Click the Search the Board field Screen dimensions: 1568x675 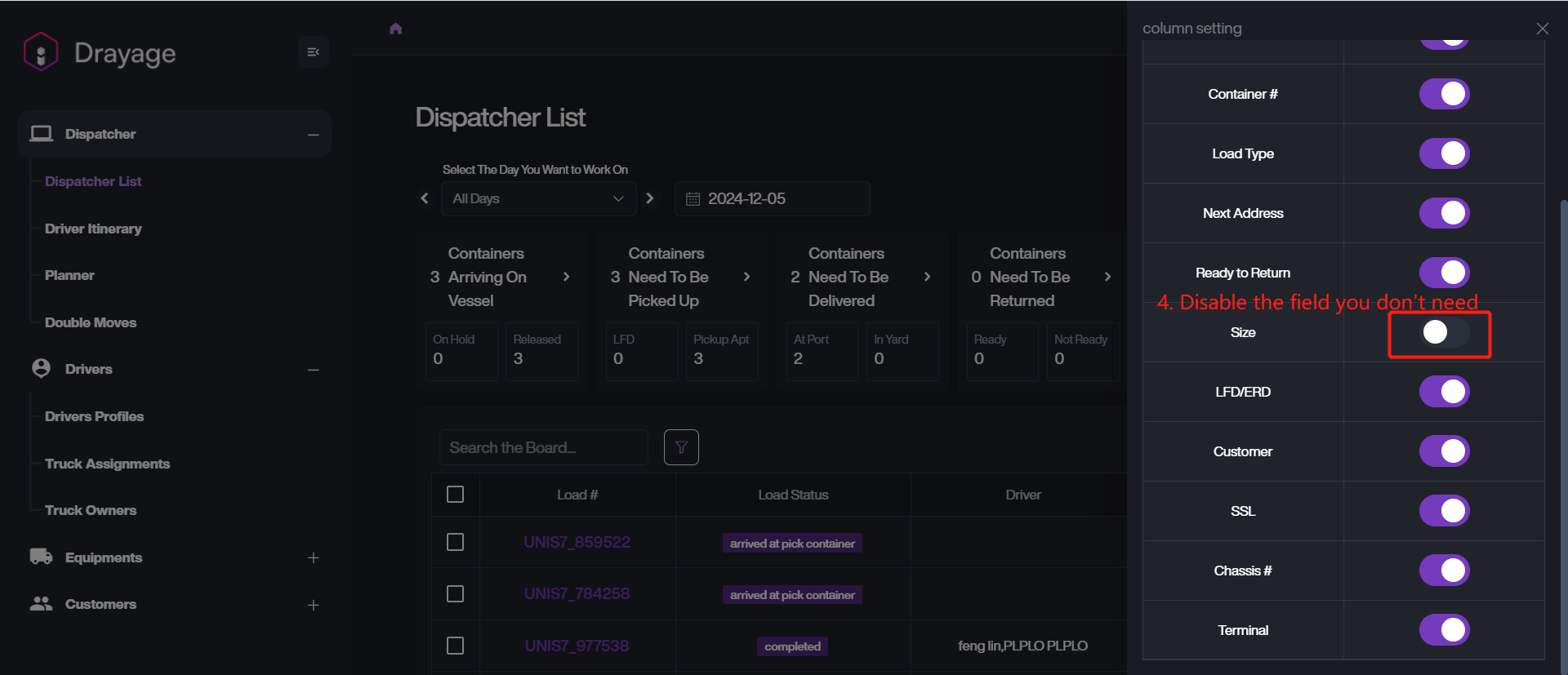(x=543, y=447)
